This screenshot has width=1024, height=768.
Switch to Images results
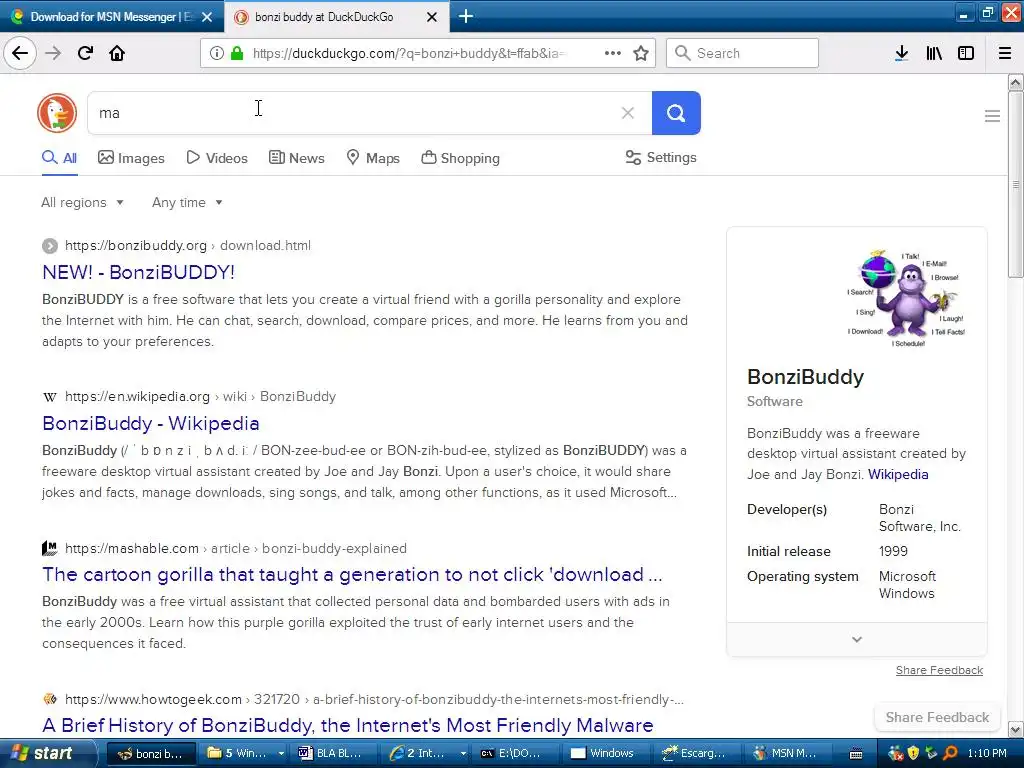(131, 158)
